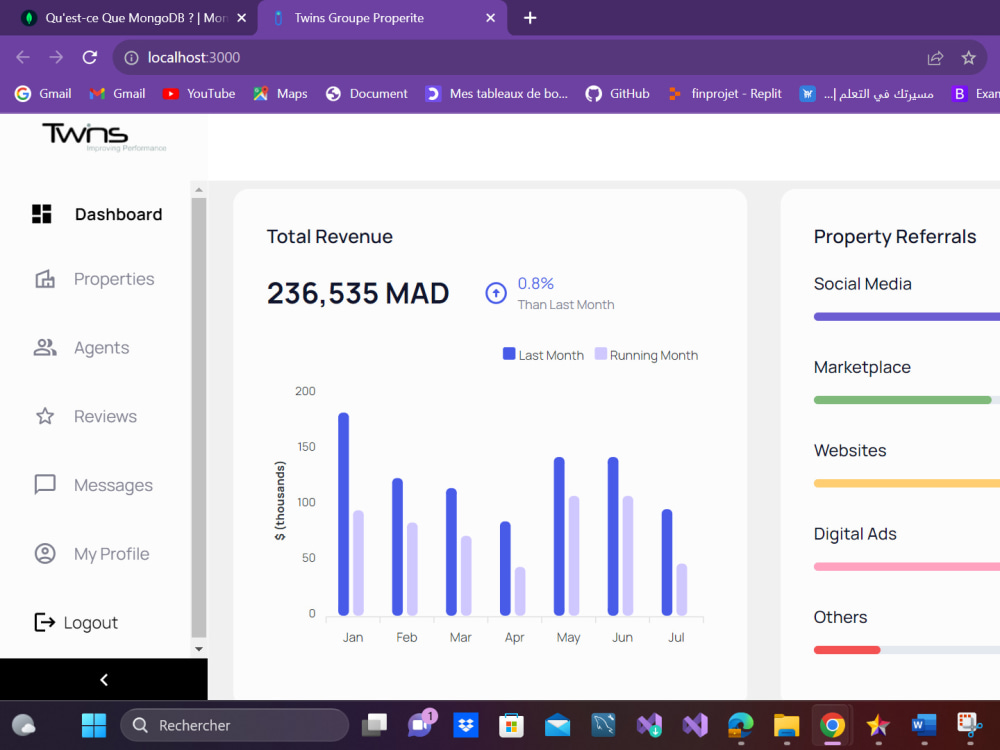This screenshot has height=750, width=1000.
Task: Open the Reviews menu item
Action: click(x=105, y=416)
